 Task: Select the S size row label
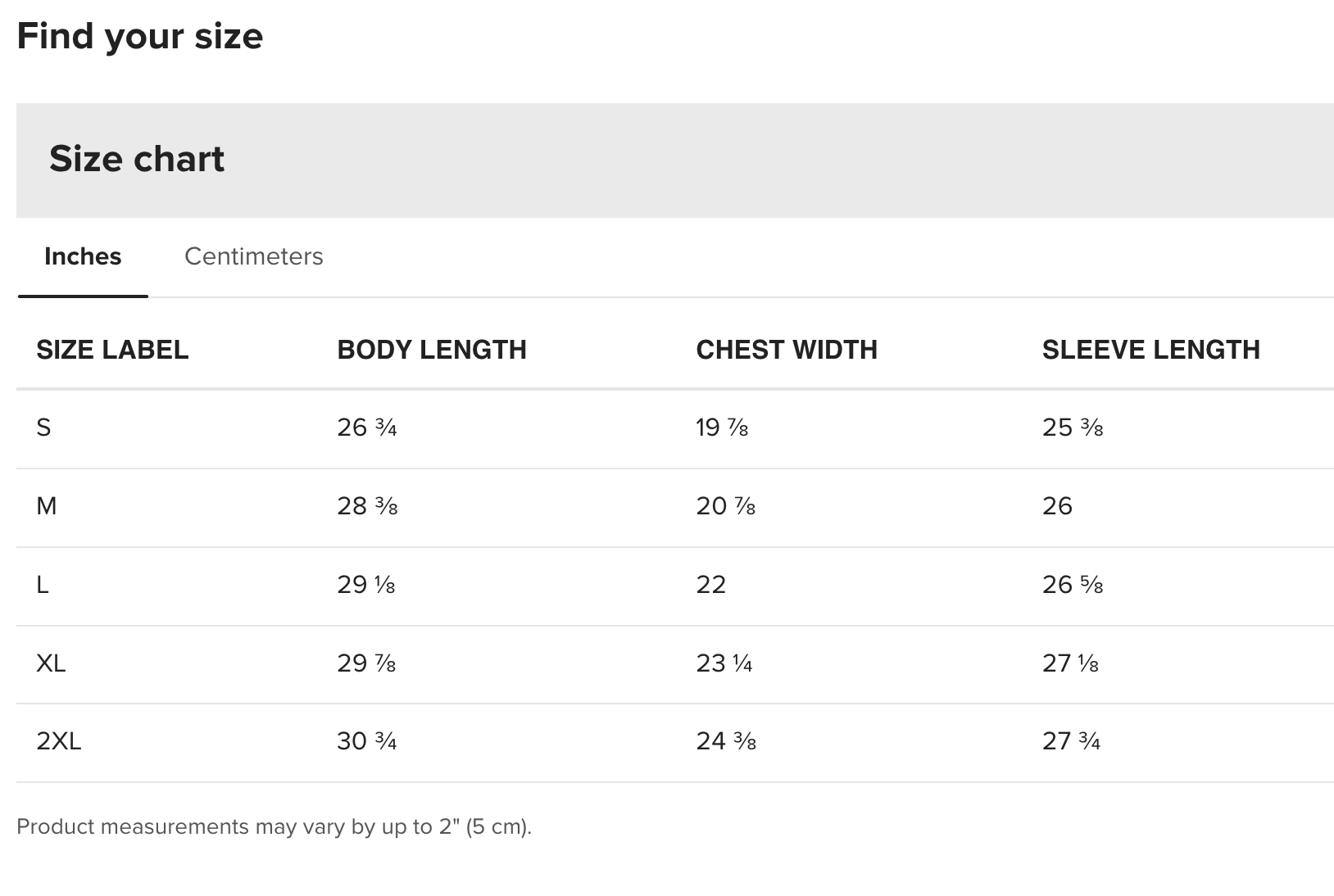[x=43, y=428]
